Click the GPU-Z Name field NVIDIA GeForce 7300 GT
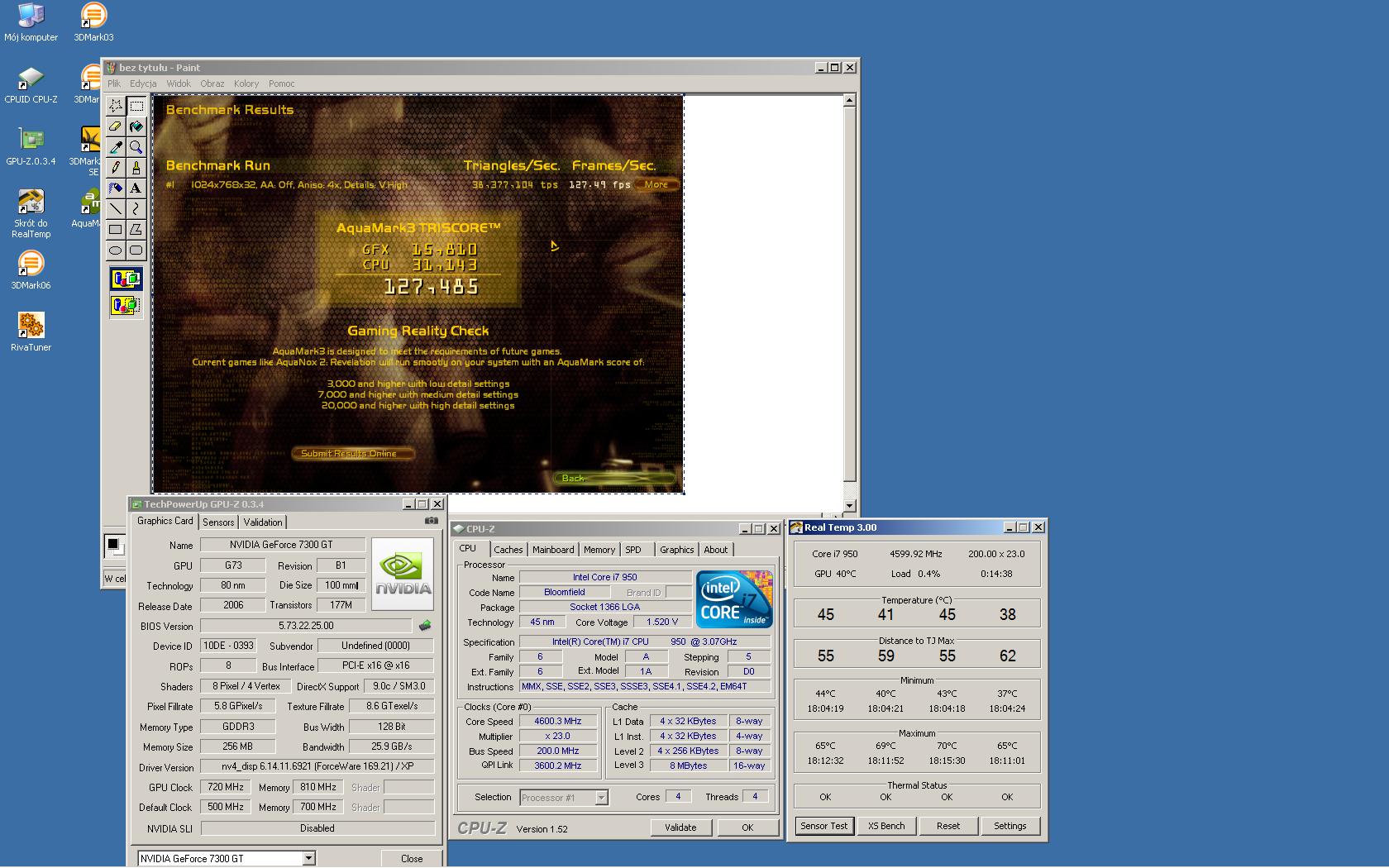 [x=283, y=545]
